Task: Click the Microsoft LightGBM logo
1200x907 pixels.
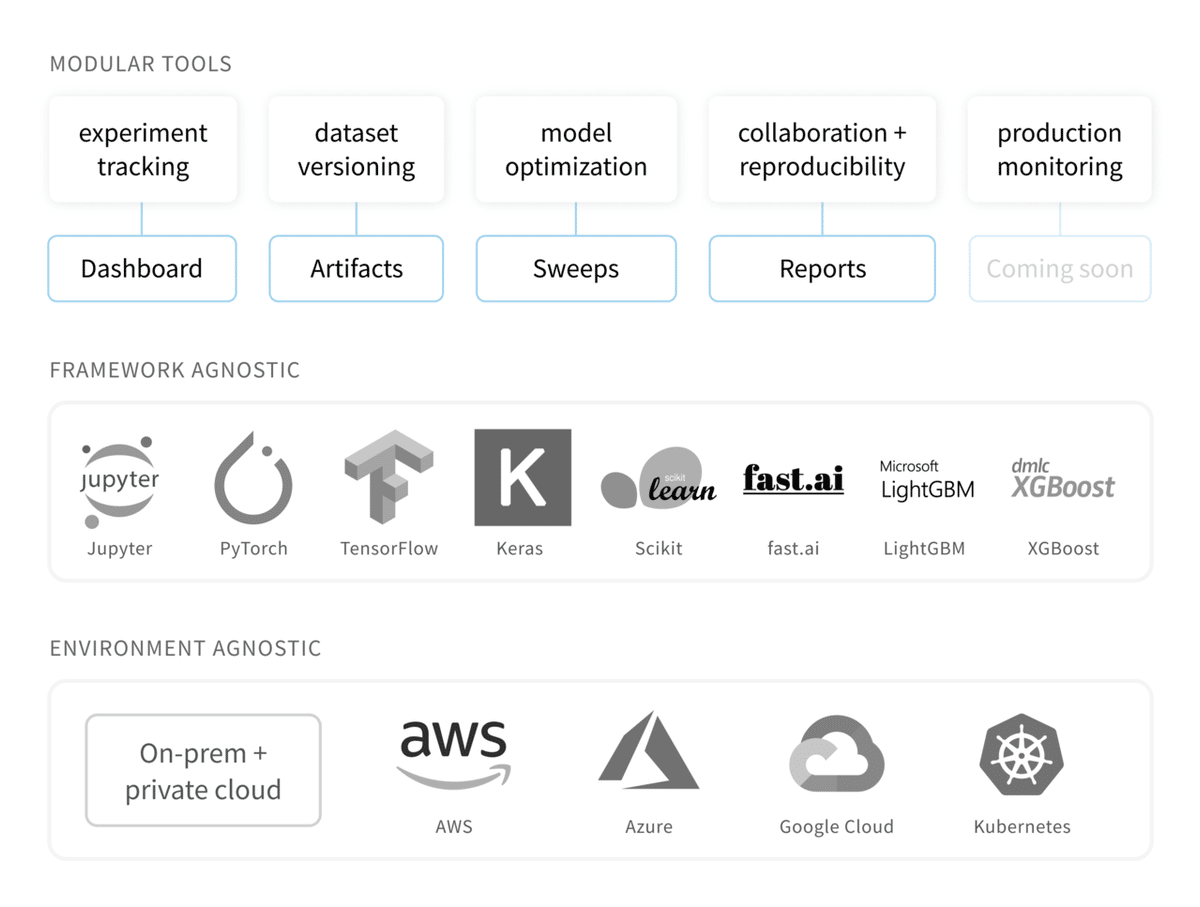Action: click(x=926, y=480)
